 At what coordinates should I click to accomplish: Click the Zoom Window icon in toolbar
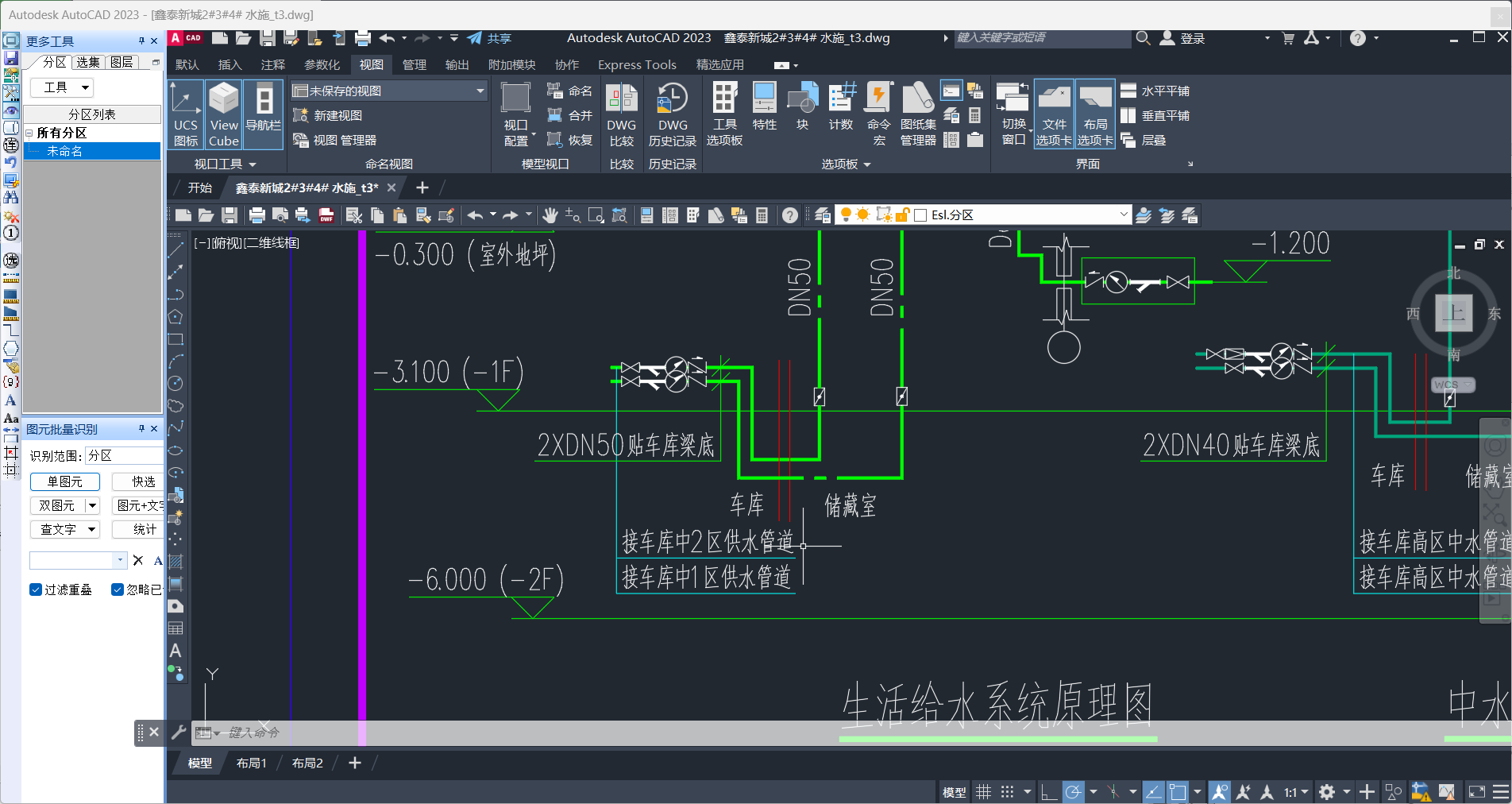click(596, 215)
